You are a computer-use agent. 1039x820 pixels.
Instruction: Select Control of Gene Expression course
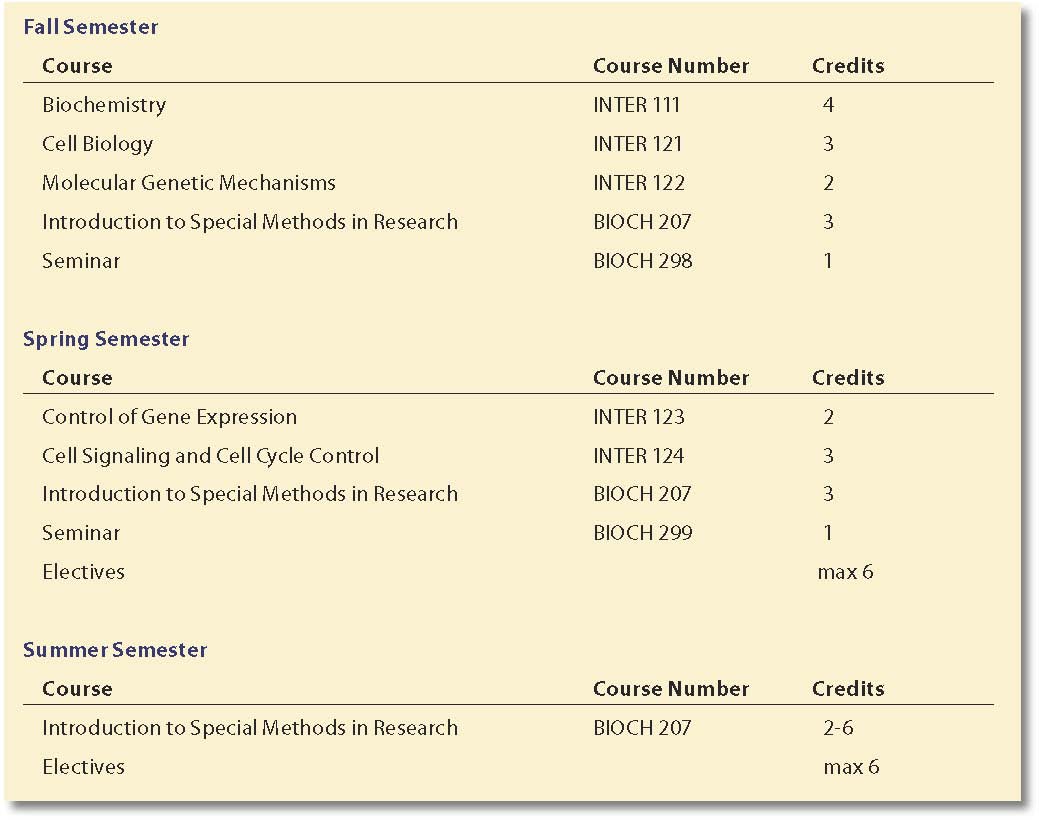170,417
